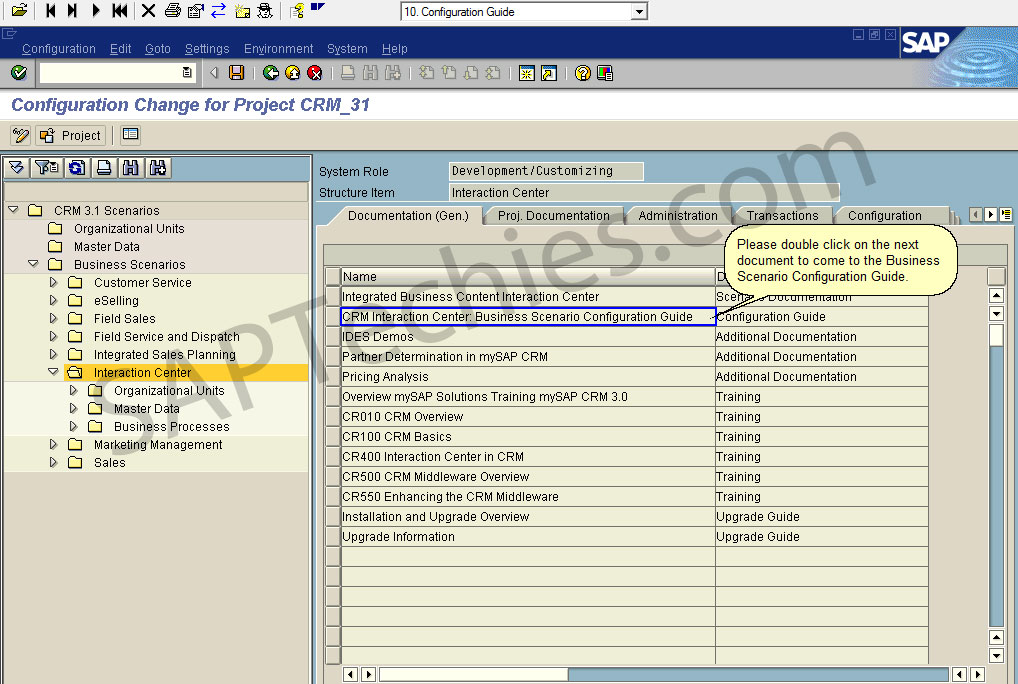Open the Configuration Guide dropdown list
The image size is (1018, 684).
point(639,12)
